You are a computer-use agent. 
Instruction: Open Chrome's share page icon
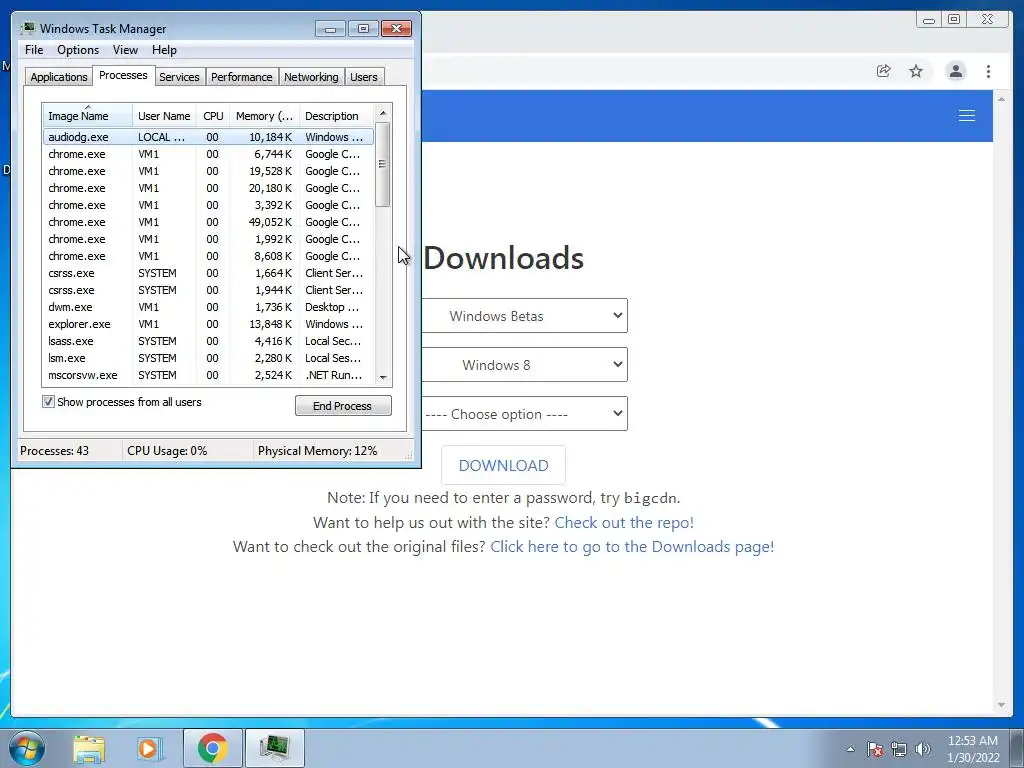point(883,71)
